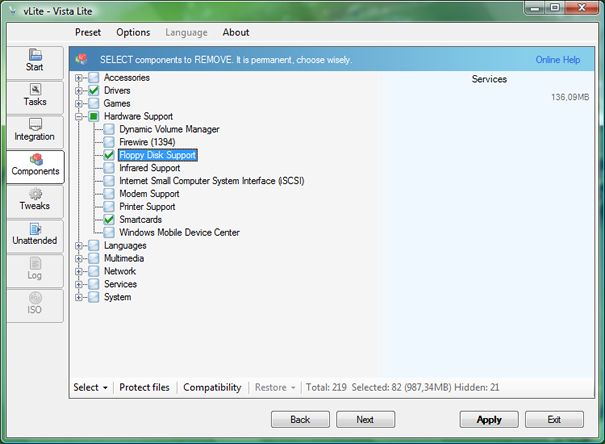This screenshot has width=605, height=444.
Task: Open the Language menu
Action: [186, 32]
